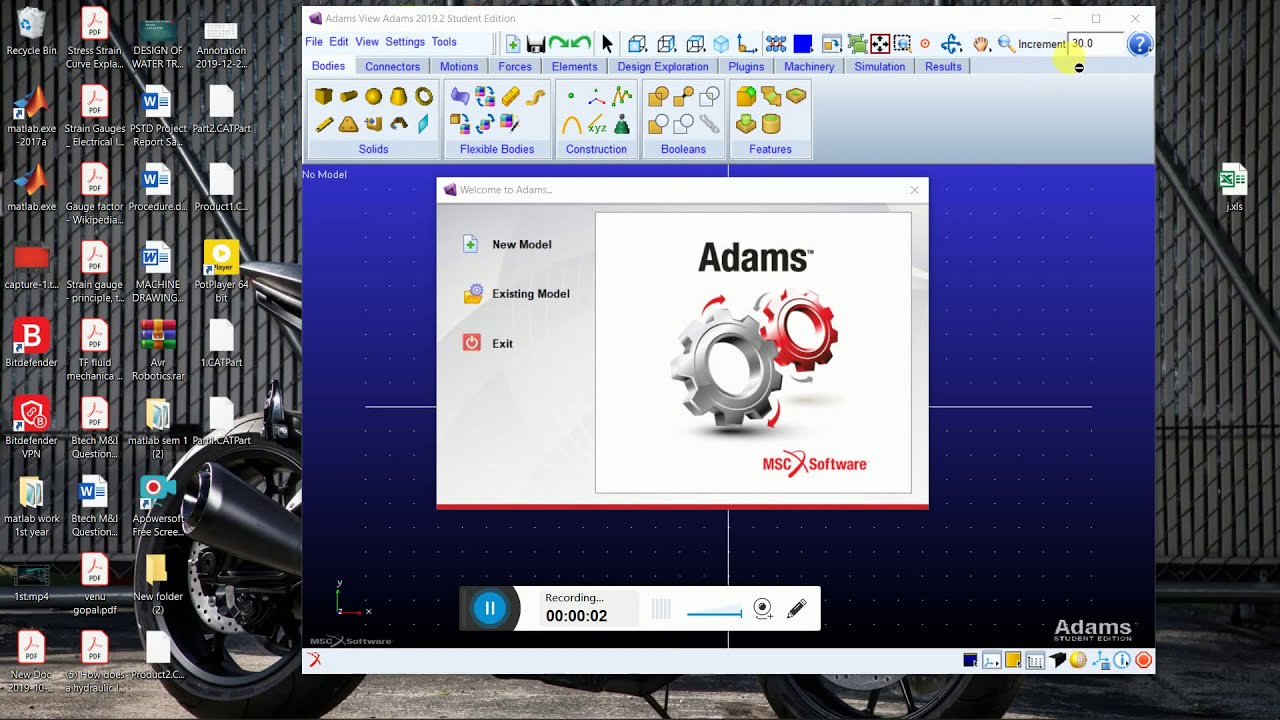
Task: Click the xyz Spline construction tool
Action: click(x=597, y=124)
